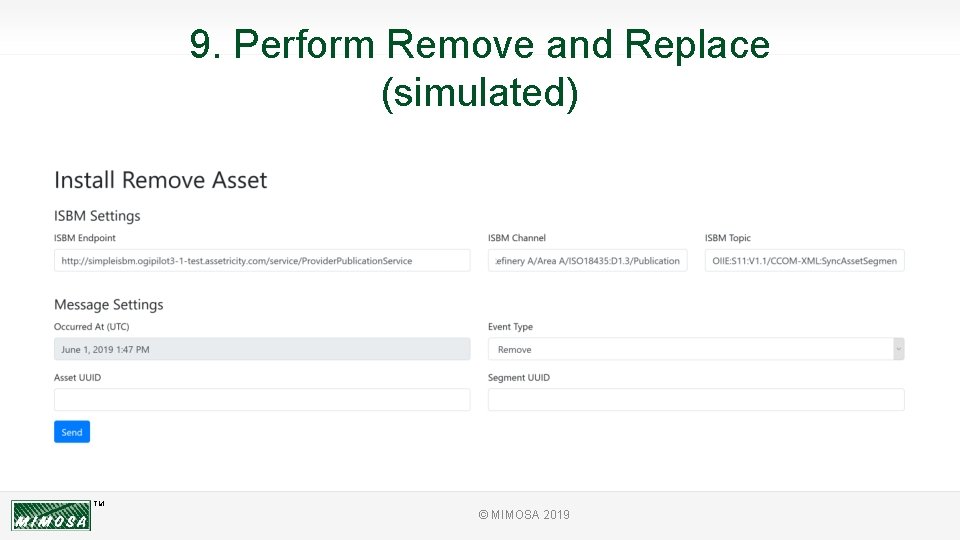Viewport: 960px width, 540px height.
Task: Click the Install Remove Asset heading
Action: click(160, 180)
